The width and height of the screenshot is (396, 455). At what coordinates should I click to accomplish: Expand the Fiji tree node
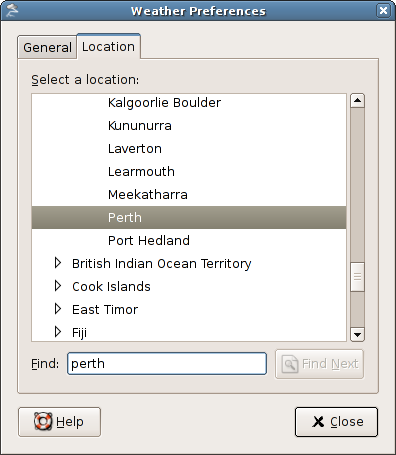[58, 332]
